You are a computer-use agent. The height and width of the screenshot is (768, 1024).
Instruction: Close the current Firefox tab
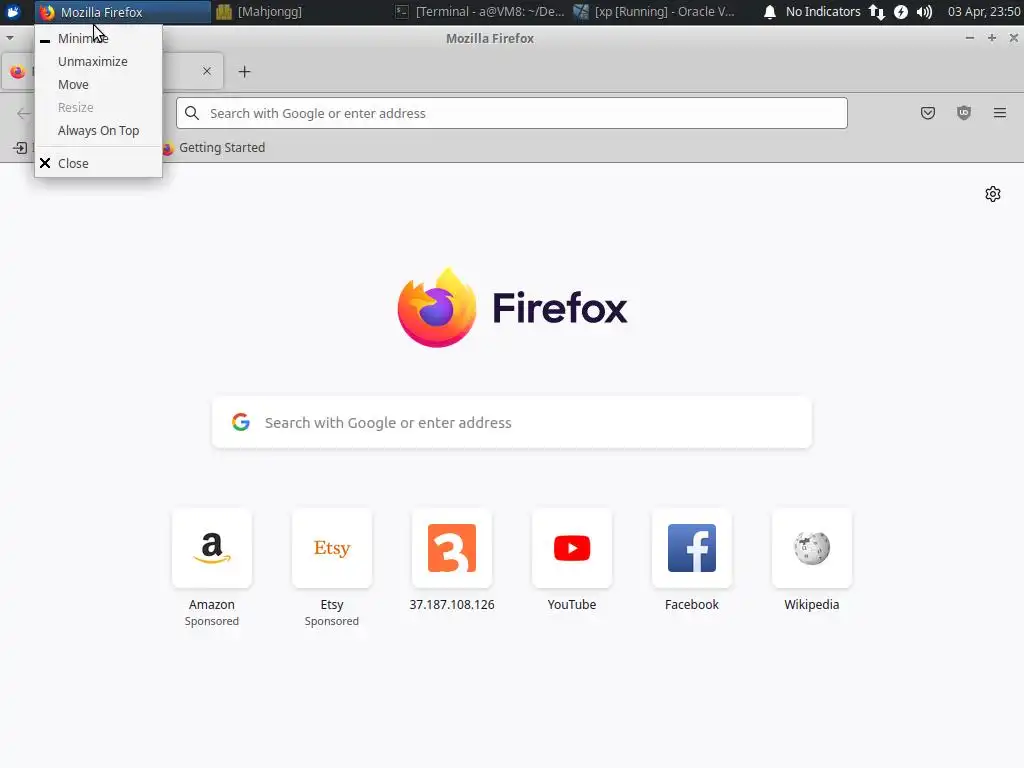207,71
